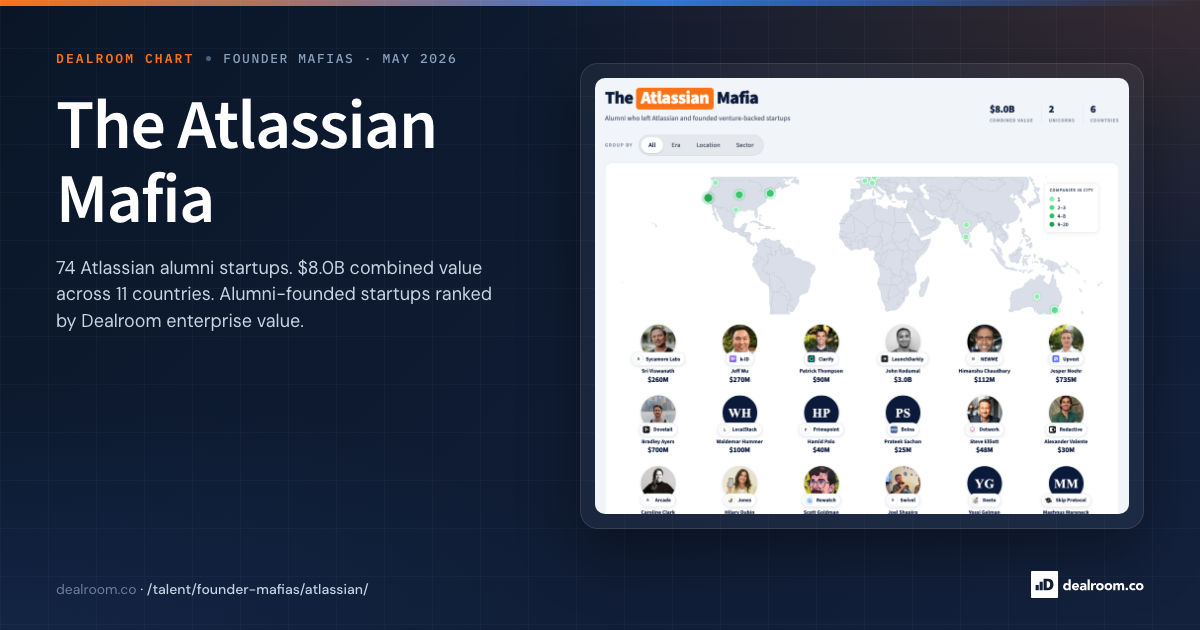
Task: Click the Swivel company badge
Action: click(903, 500)
